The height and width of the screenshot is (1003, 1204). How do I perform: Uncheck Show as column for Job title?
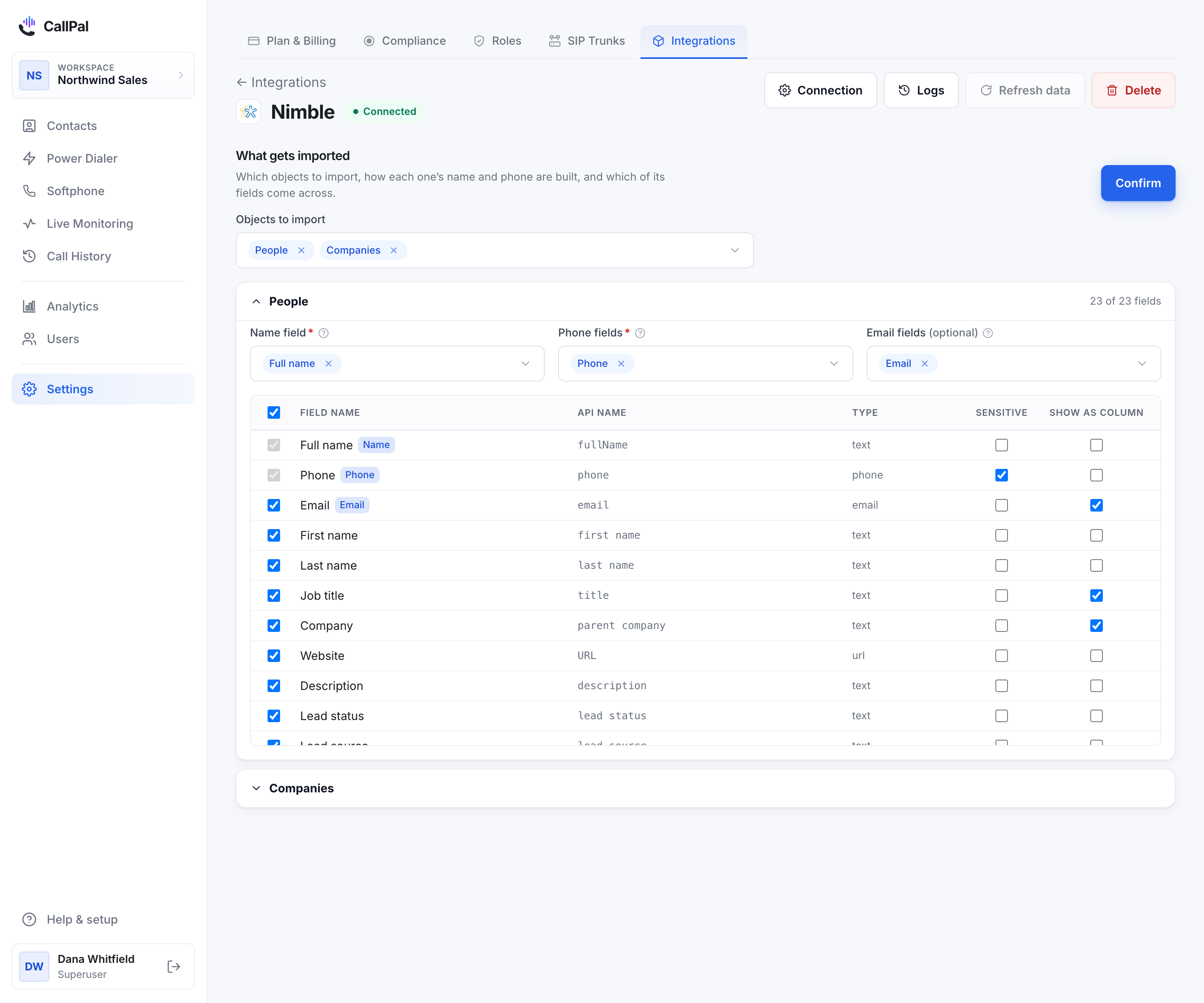click(1097, 596)
